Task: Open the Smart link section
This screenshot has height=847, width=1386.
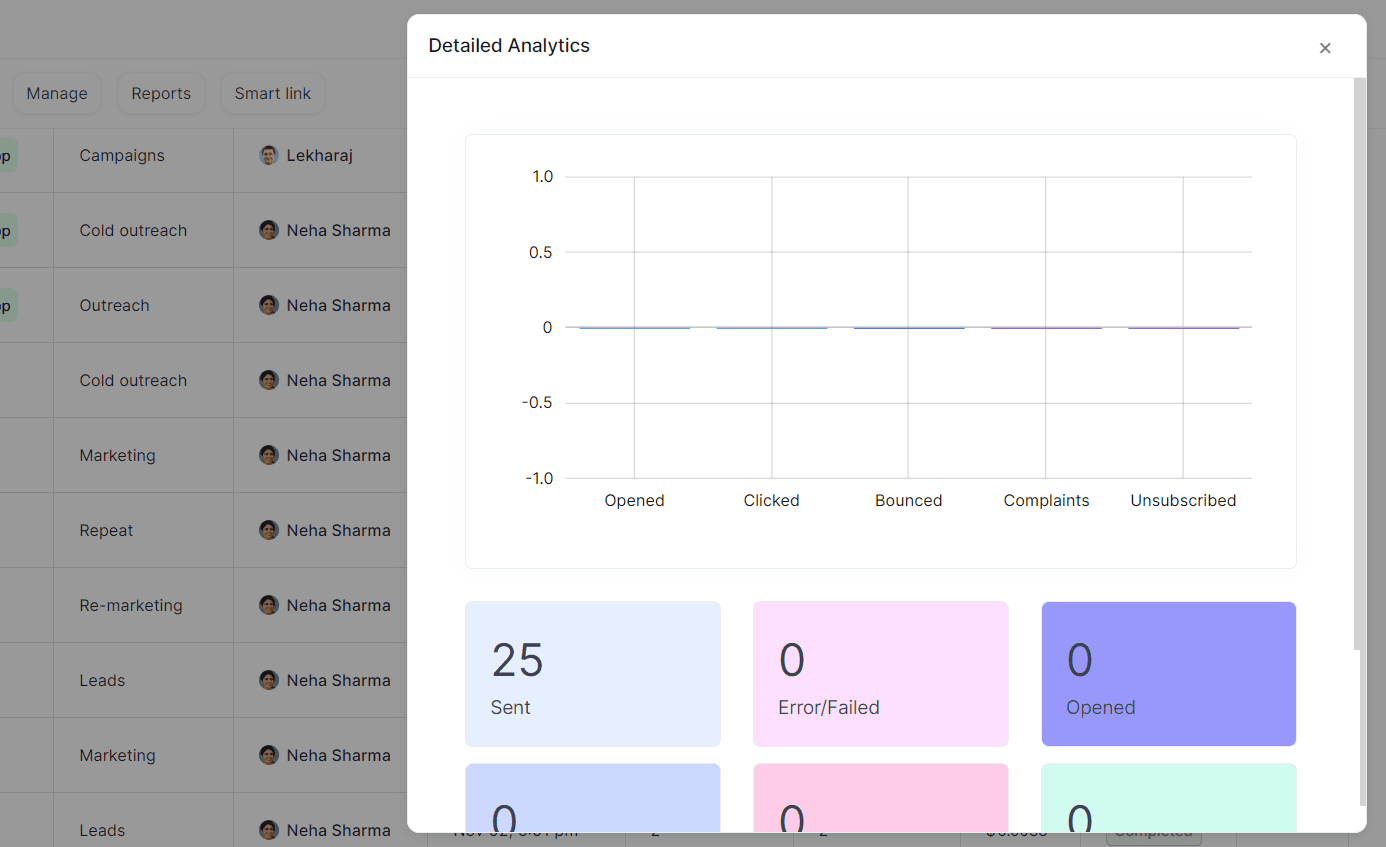Action: click(272, 93)
